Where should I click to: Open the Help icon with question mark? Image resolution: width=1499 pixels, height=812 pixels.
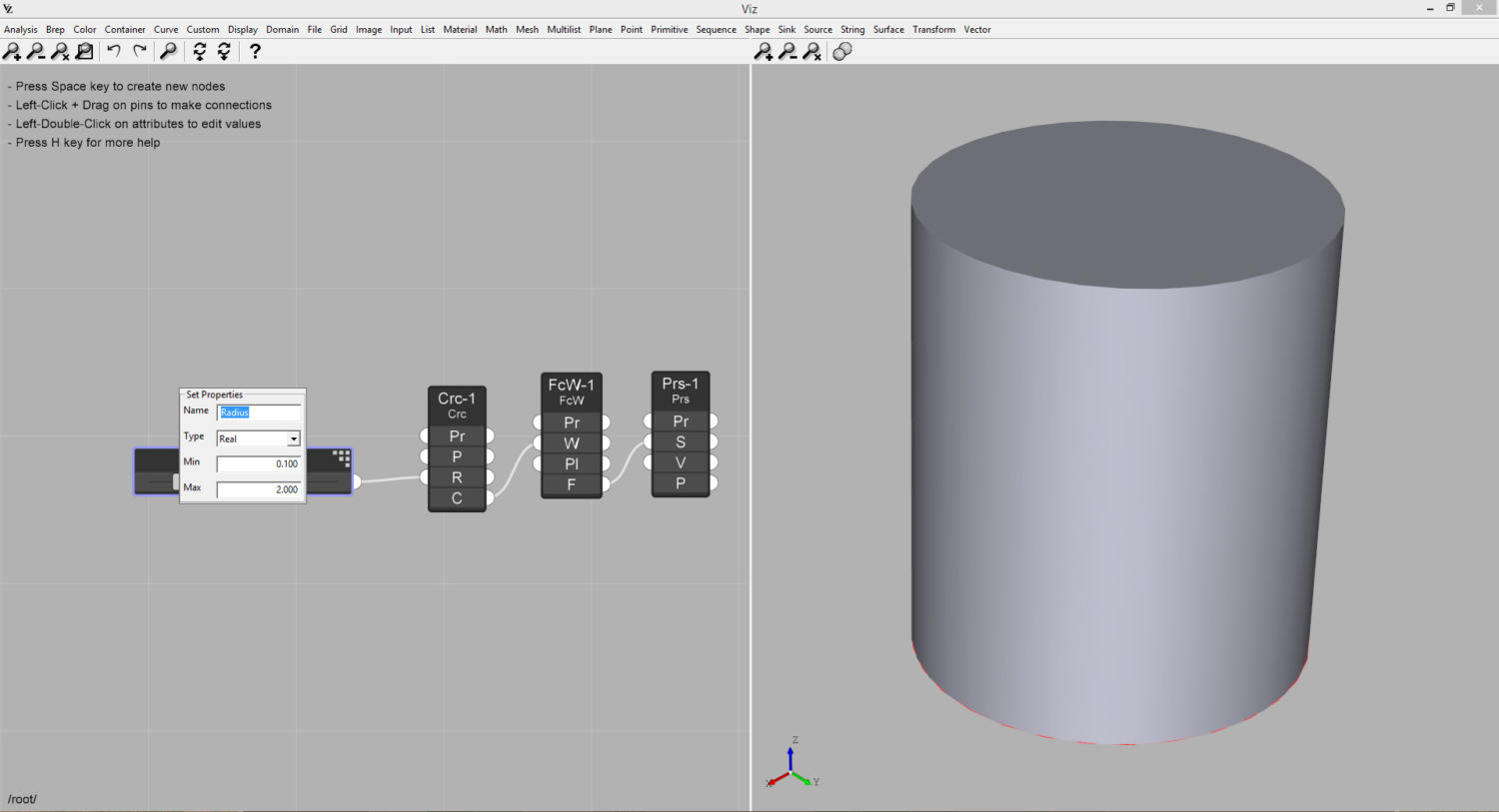[255, 51]
